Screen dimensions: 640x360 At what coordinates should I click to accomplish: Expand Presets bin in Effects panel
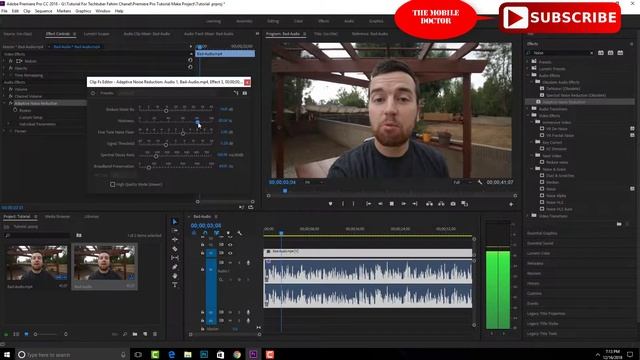[528, 62]
